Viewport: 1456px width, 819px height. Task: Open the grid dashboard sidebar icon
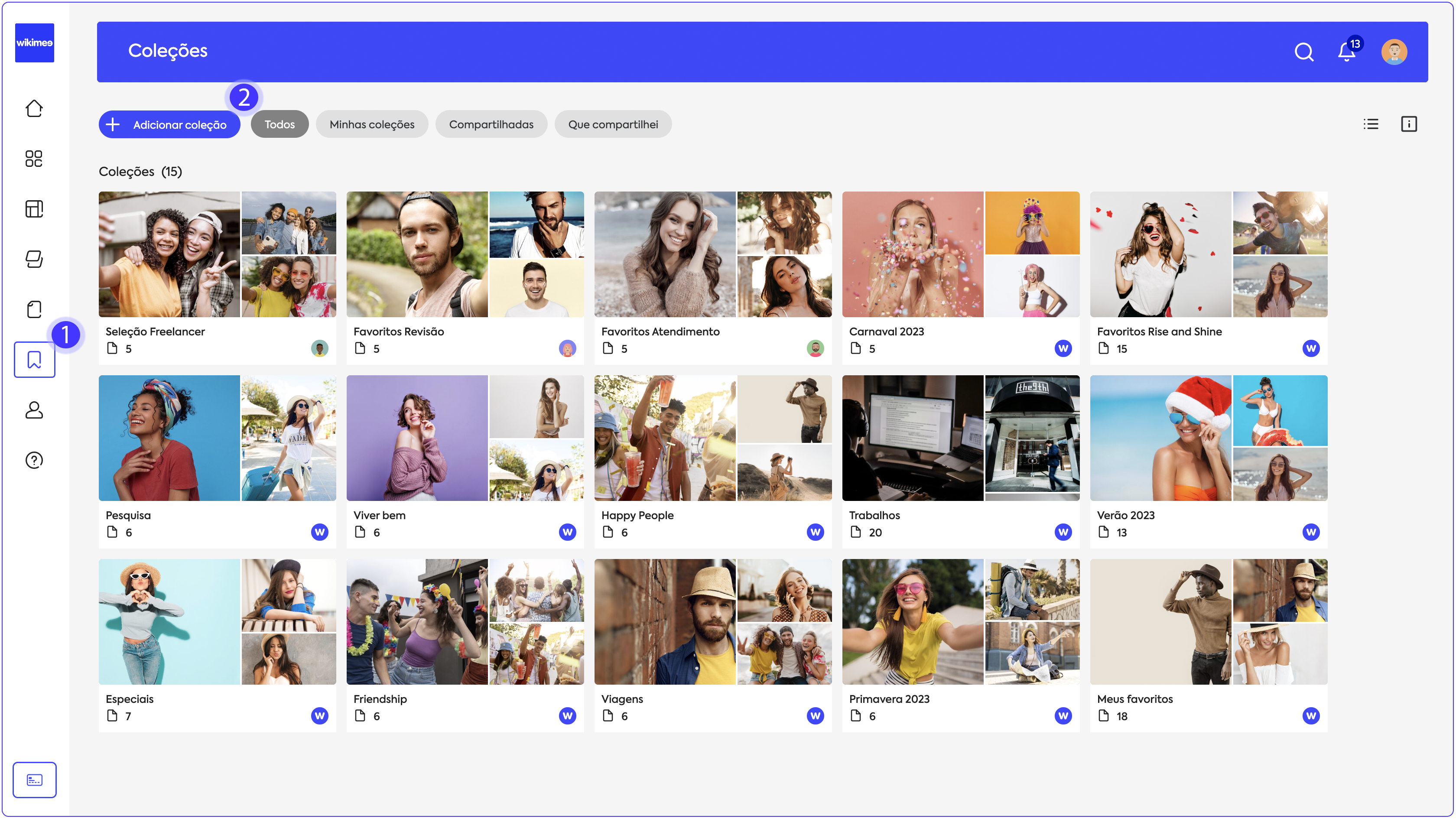click(x=34, y=158)
